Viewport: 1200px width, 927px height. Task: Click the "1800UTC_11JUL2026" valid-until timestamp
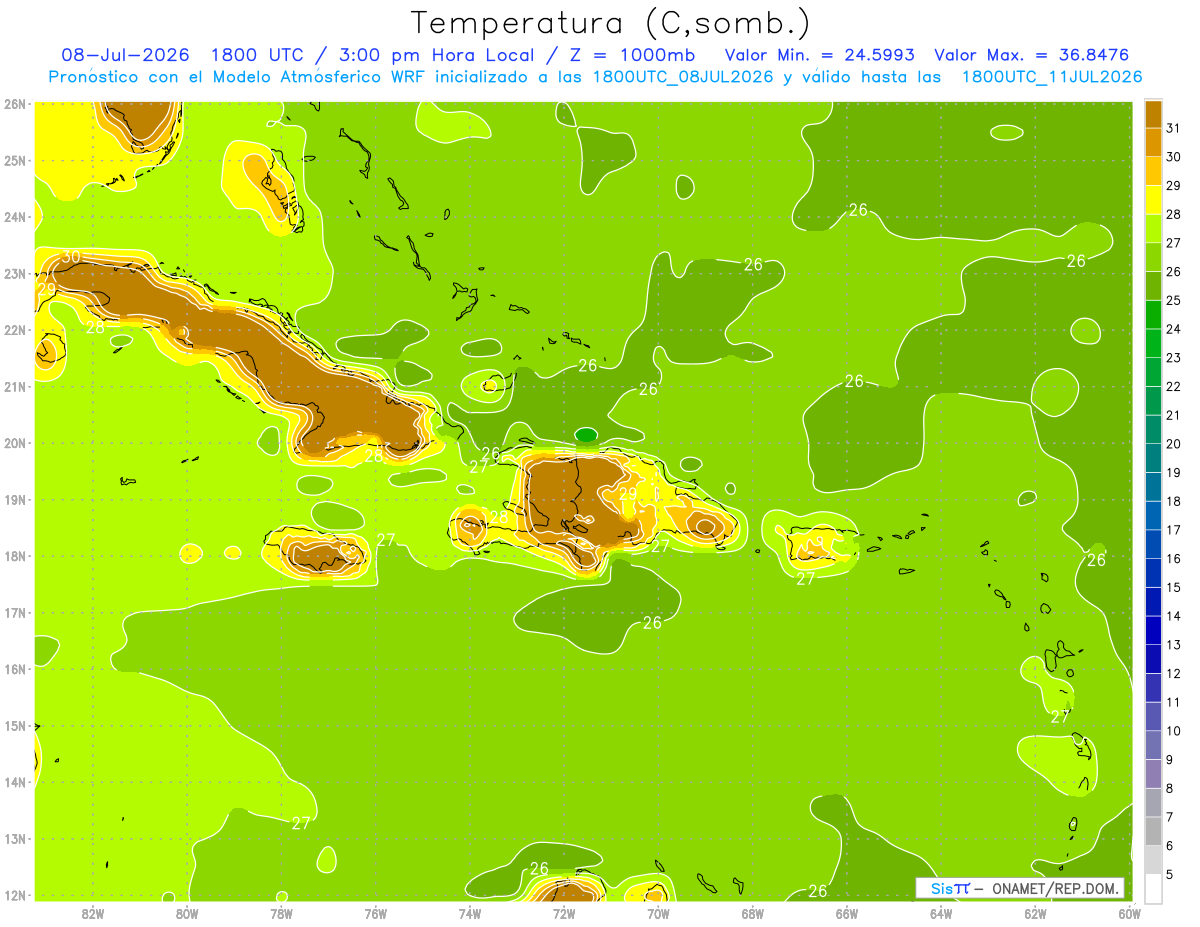coord(1052,76)
